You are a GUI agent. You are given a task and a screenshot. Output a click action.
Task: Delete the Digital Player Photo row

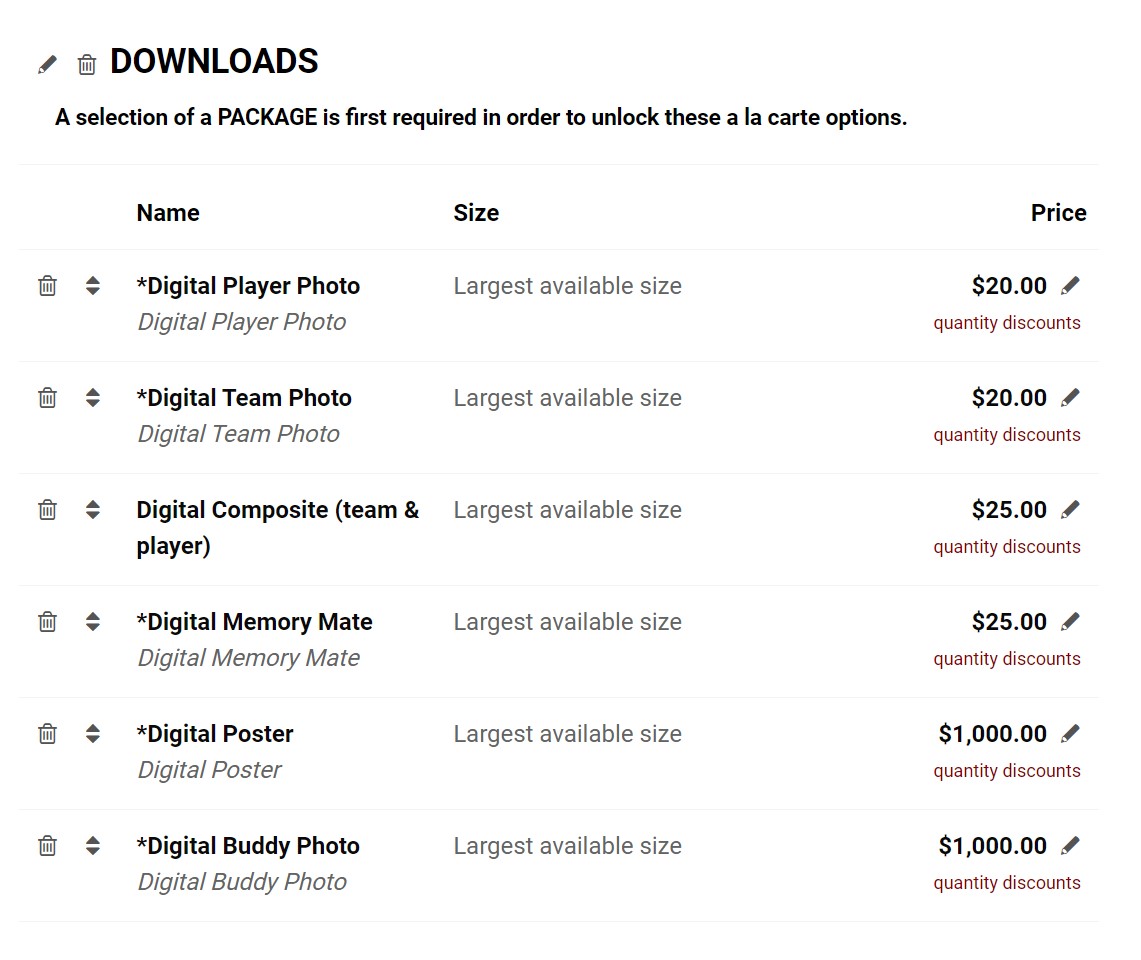click(x=47, y=286)
